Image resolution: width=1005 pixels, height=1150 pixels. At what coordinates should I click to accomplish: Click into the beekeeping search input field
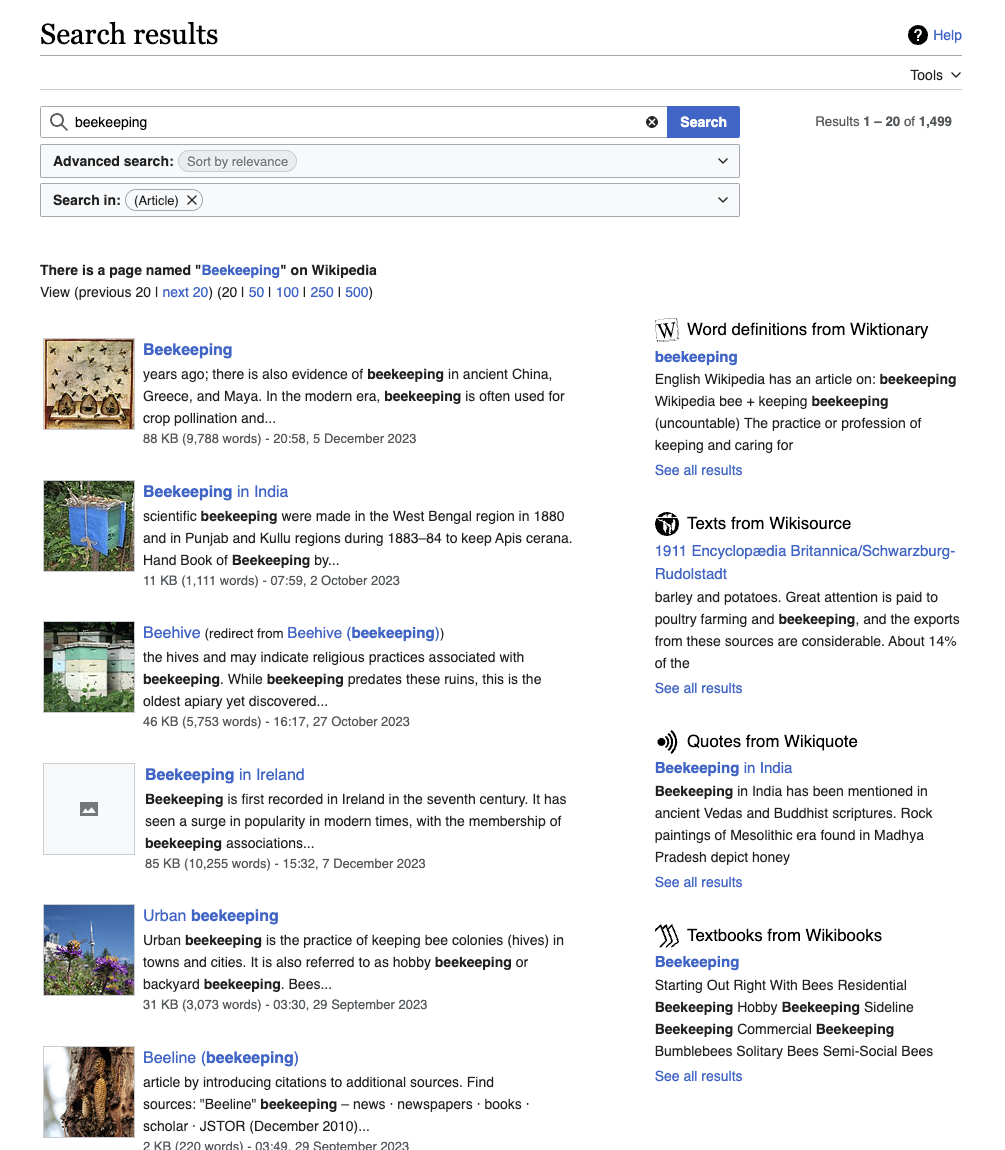(x=356, y=122)
